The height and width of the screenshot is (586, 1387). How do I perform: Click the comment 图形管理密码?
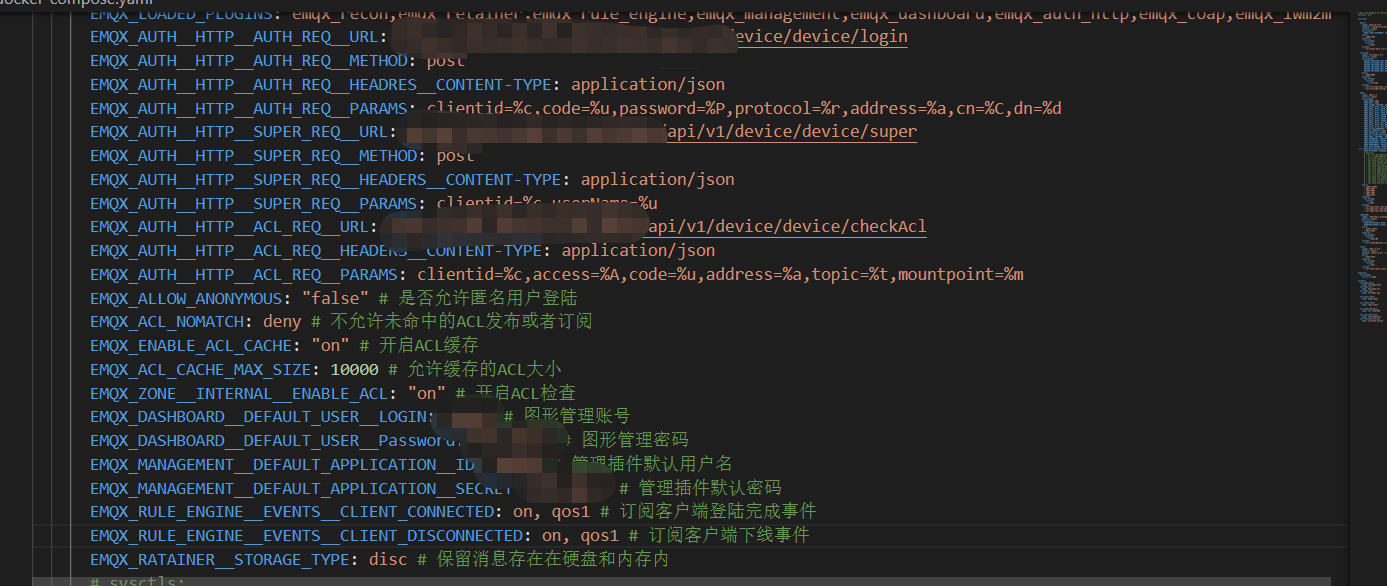[x=626, y=441]
